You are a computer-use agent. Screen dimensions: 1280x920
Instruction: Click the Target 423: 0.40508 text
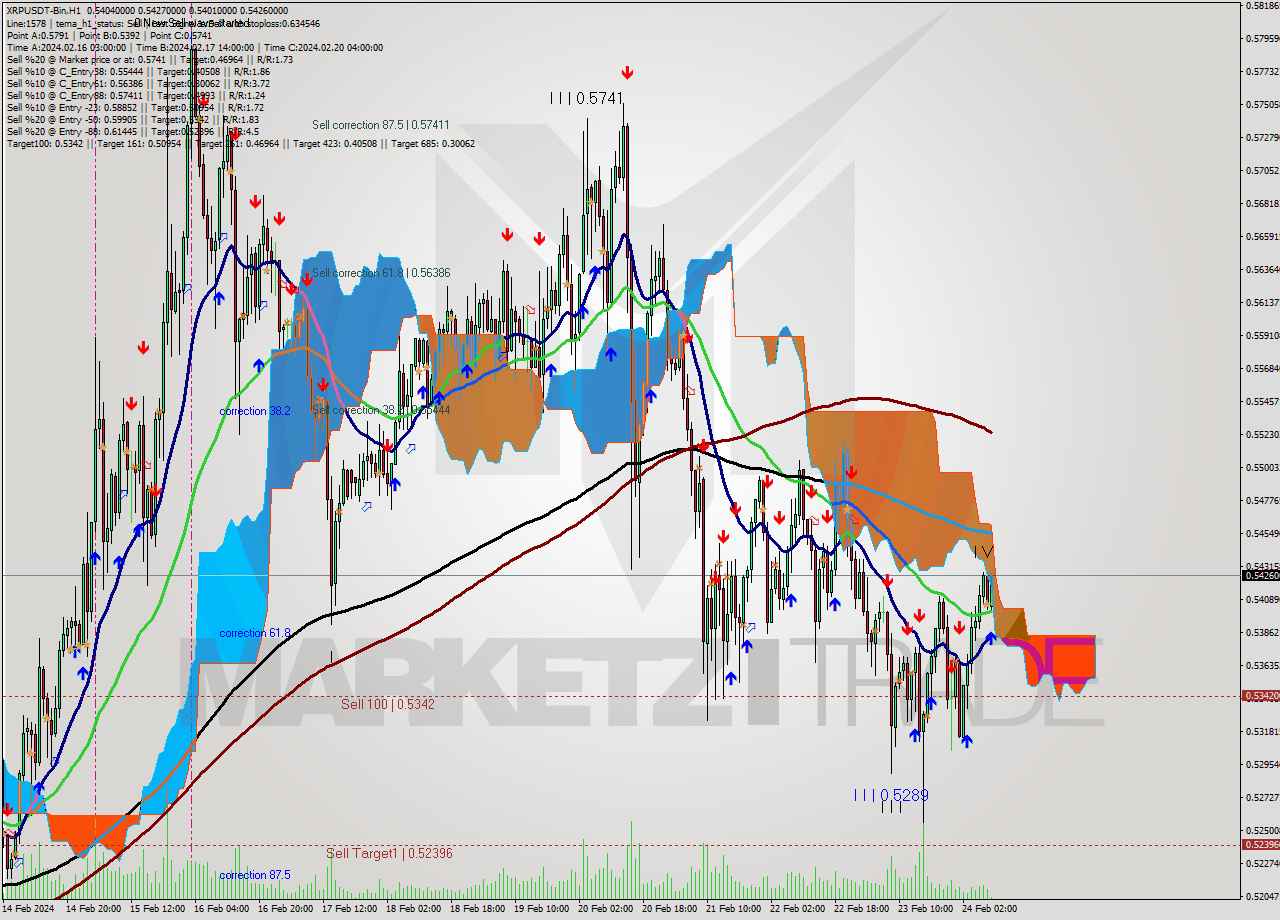point(335,143)
